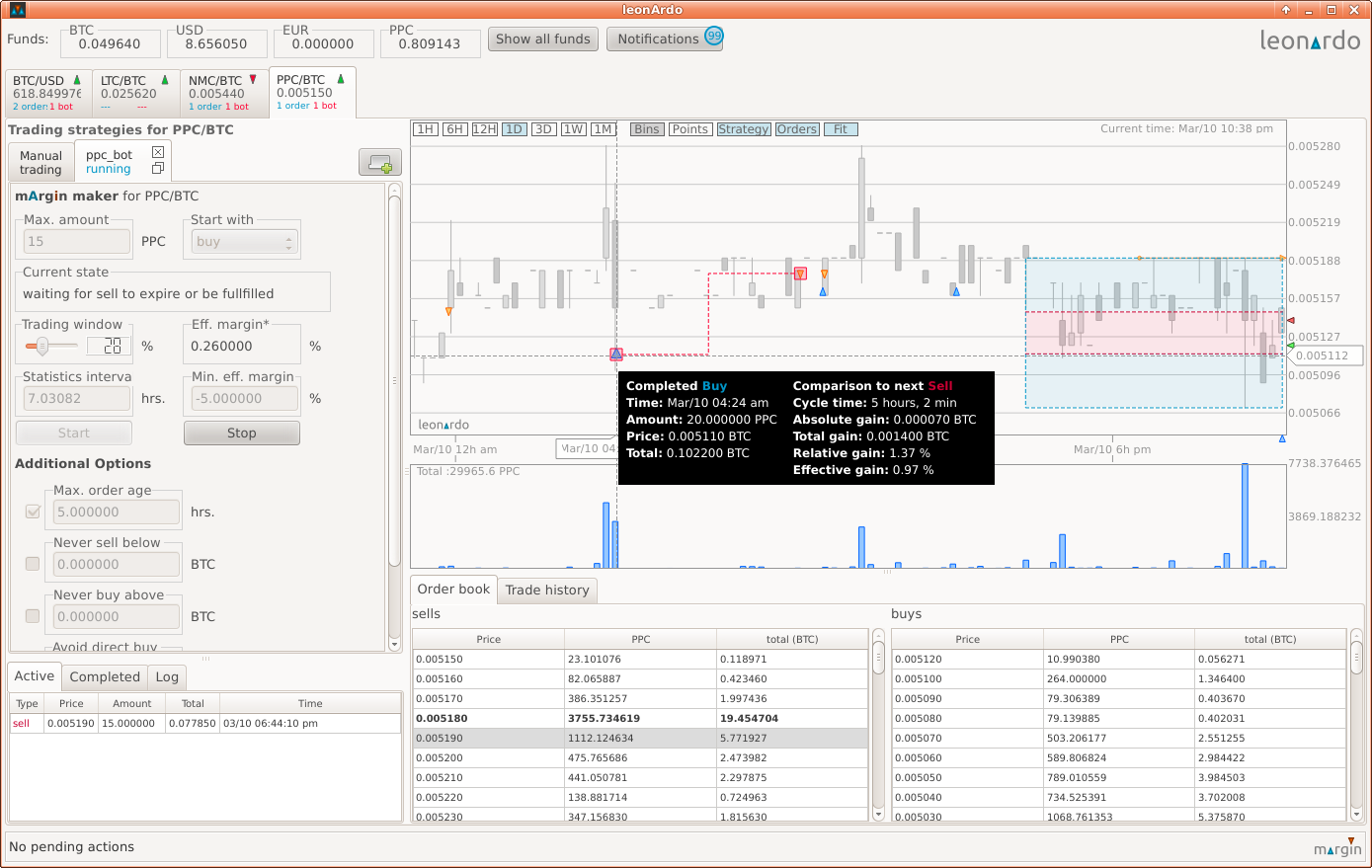Open the Start with buy dropdown

(243, 242)
